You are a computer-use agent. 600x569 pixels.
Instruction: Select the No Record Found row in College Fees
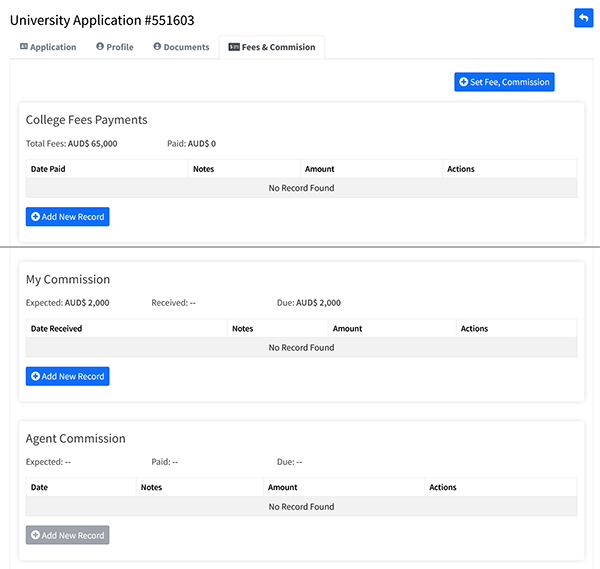tap(301, 188)
